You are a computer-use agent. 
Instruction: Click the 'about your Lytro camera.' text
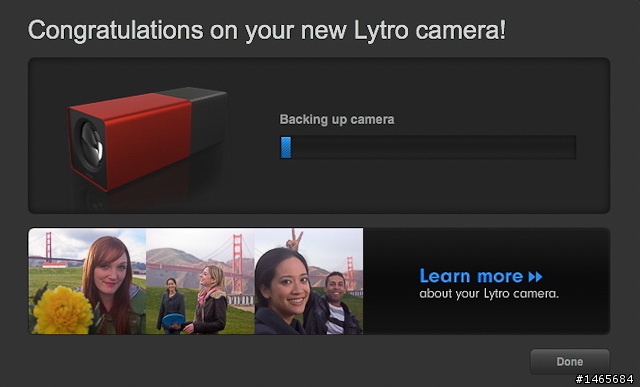click(x=489, y=294)
